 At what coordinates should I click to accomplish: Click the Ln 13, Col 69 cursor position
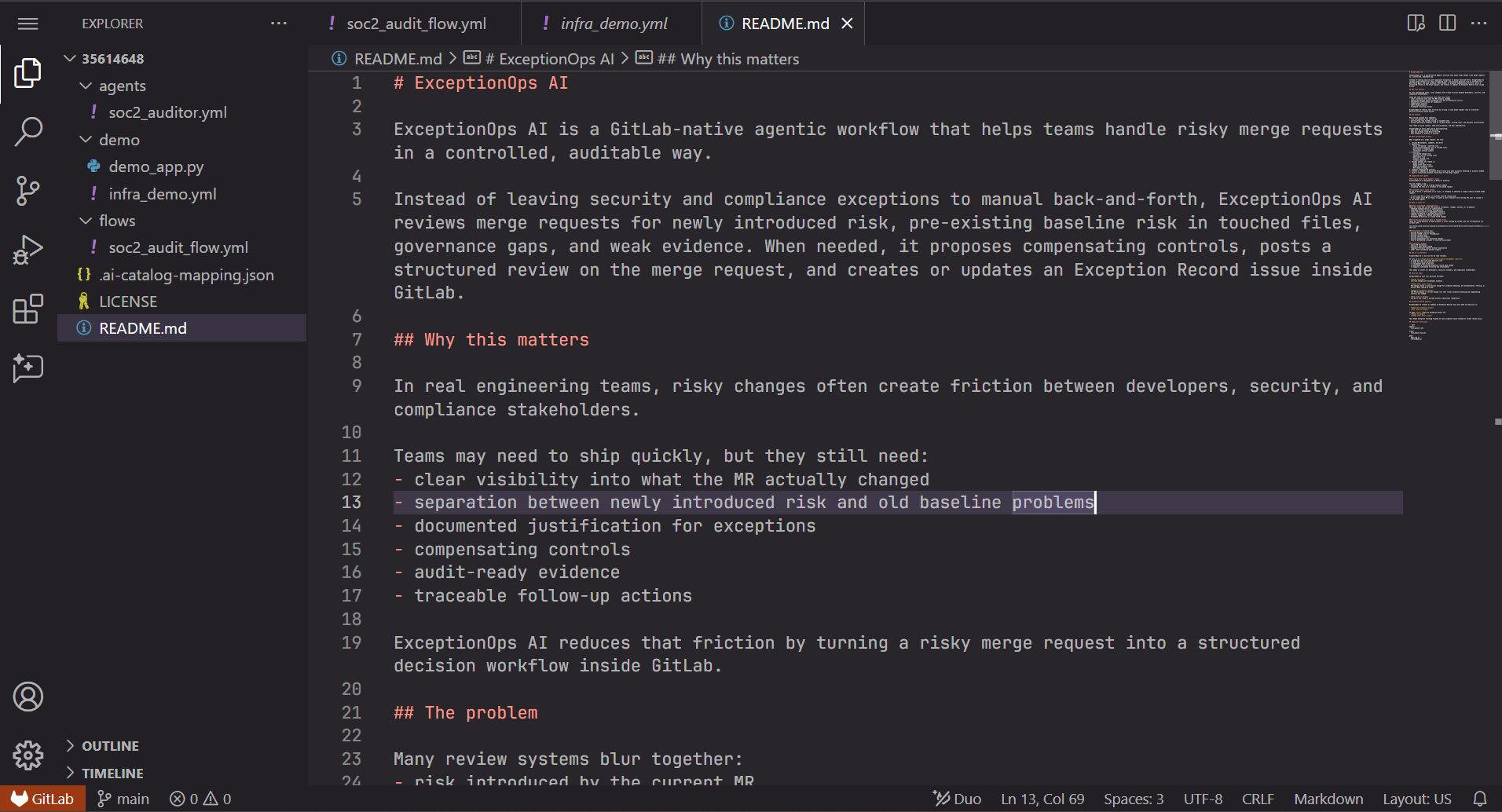click(1042, 799)
